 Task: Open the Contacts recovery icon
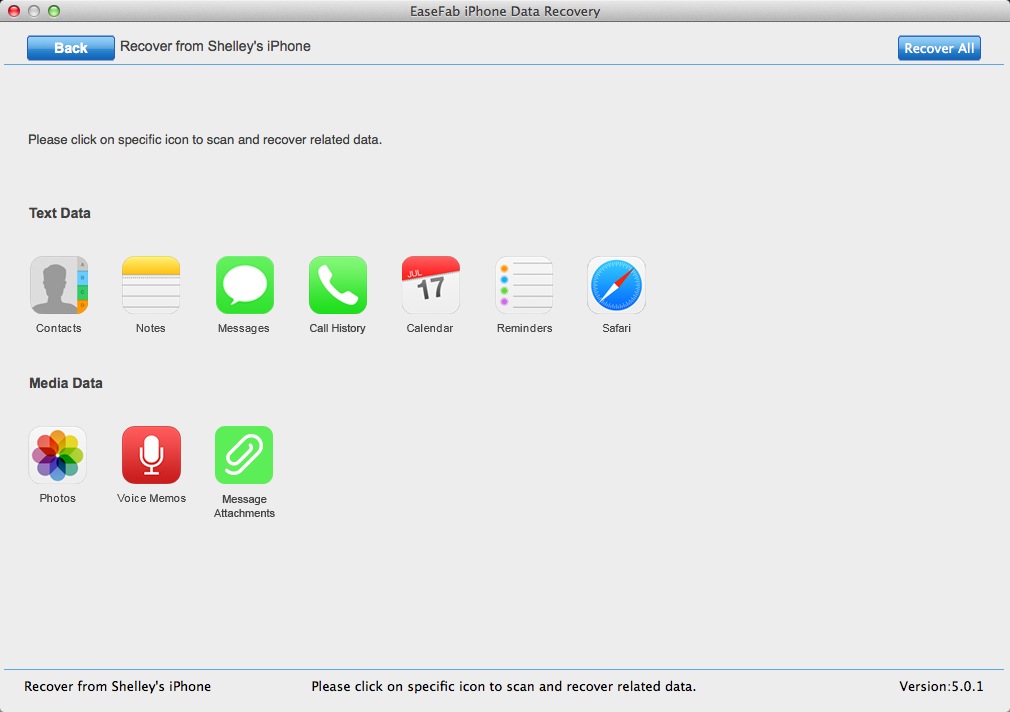coord(59,285)
